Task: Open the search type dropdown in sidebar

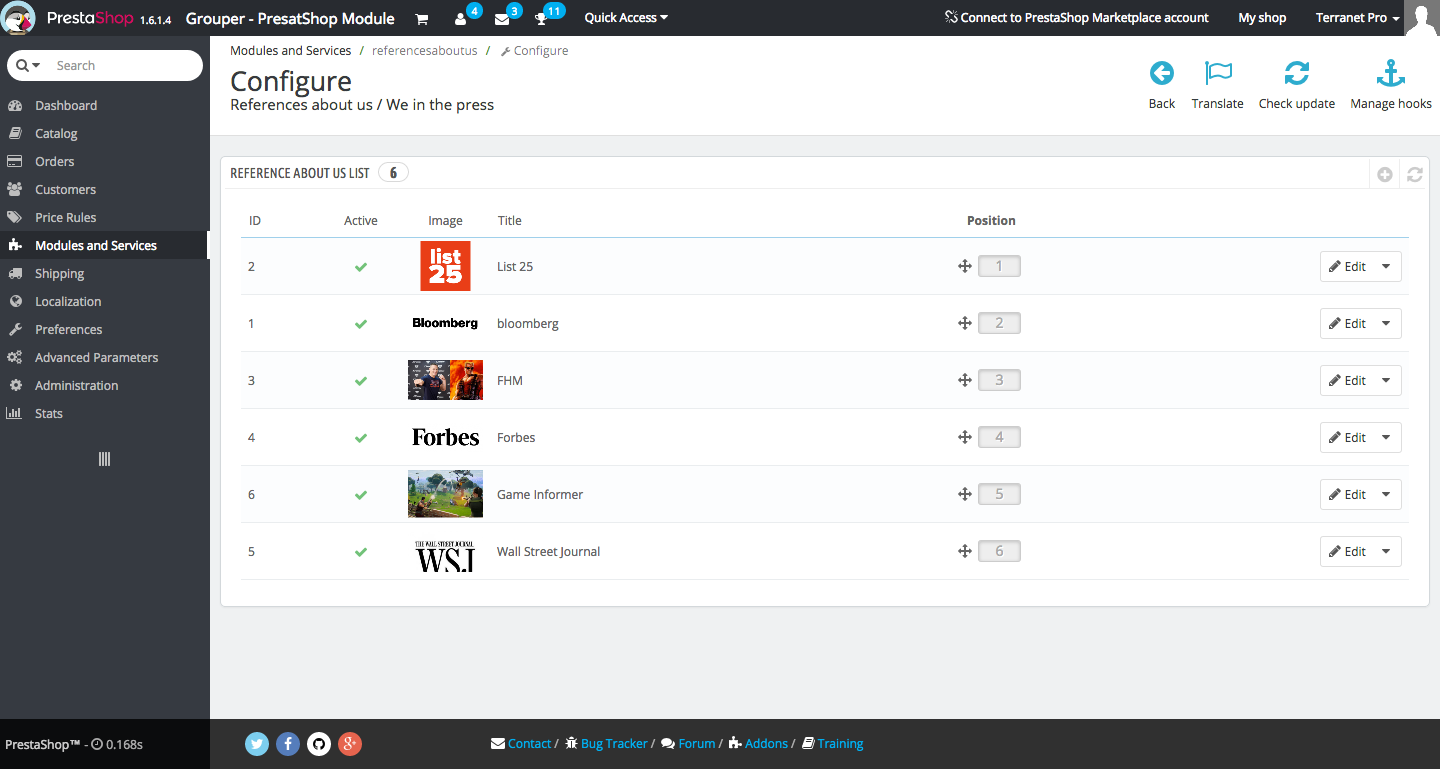Action: [29, 65]
